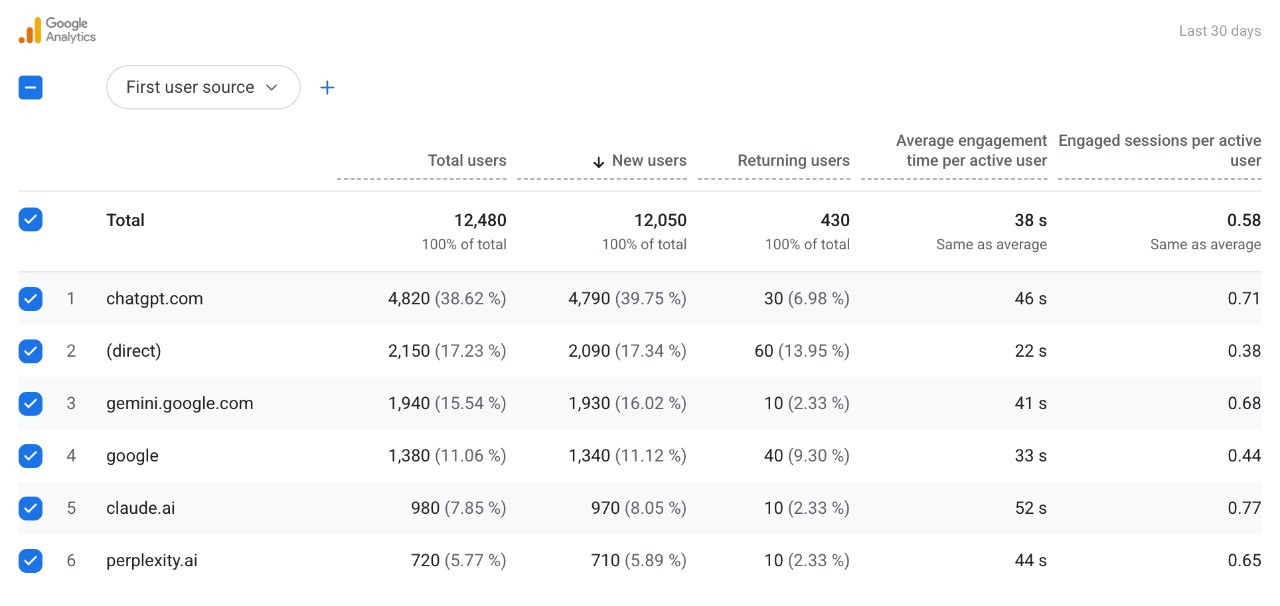Select the perplexity.ai source name
The width and height of the screenshot is (1280, 606).
(x=152, y=560)
